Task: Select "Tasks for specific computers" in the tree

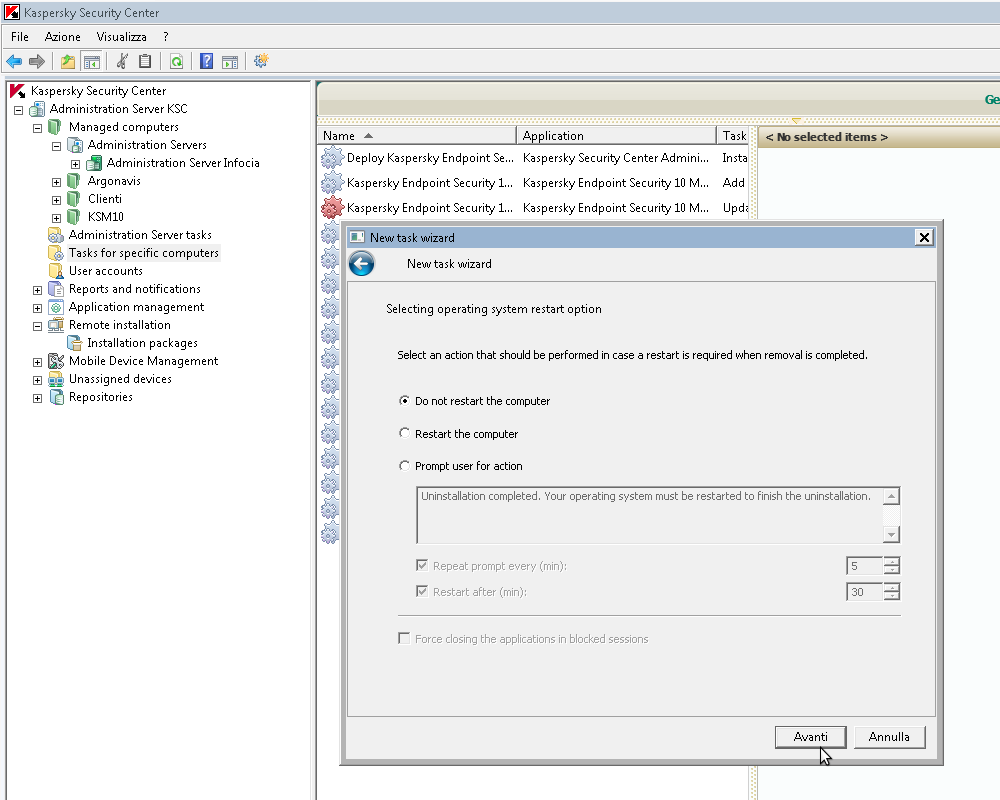Action: point(143,253)
